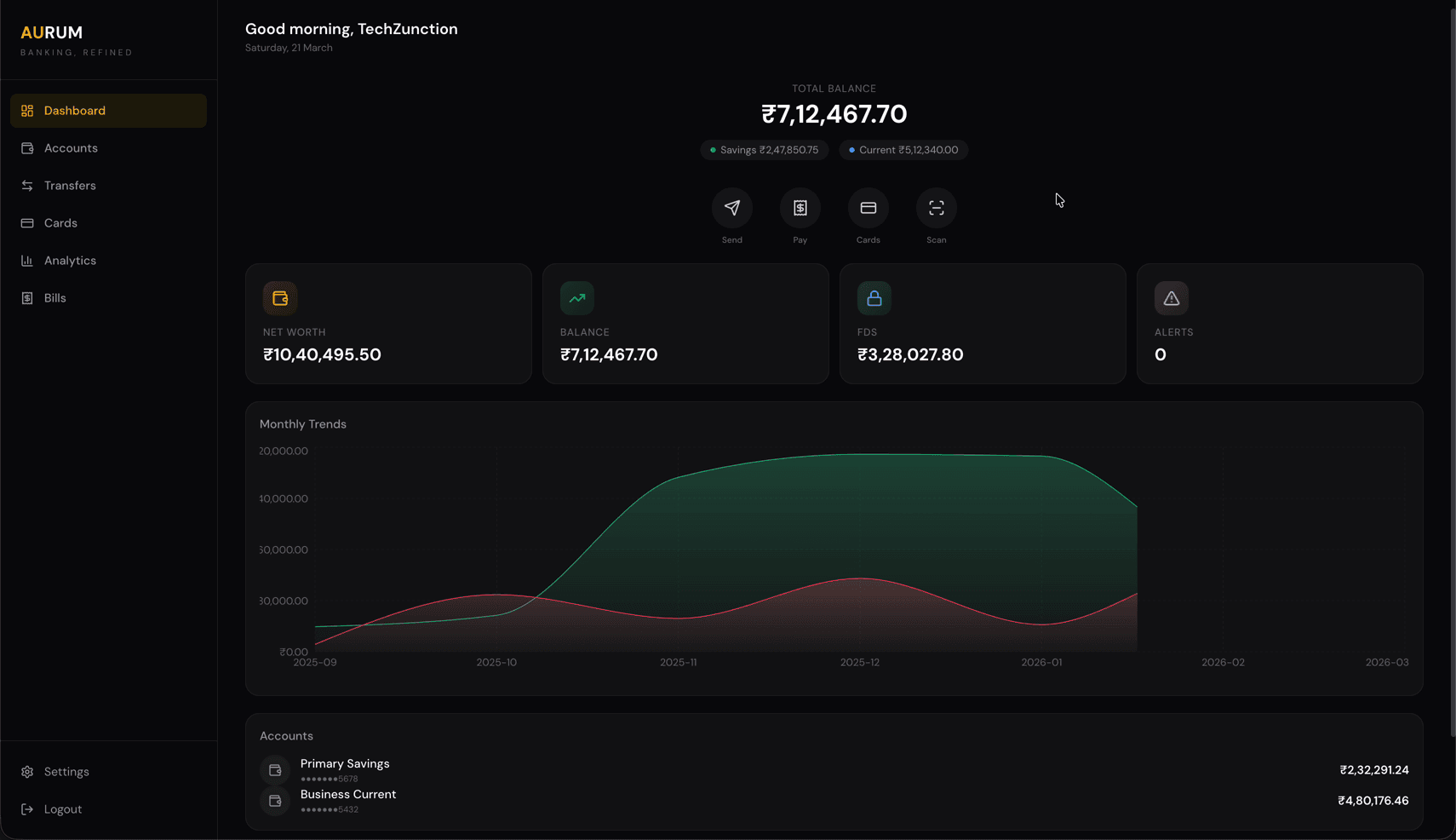Screen dimensions: 1456x840
Task: Click the lock icon on the FDS card
Action: point(874,298)
